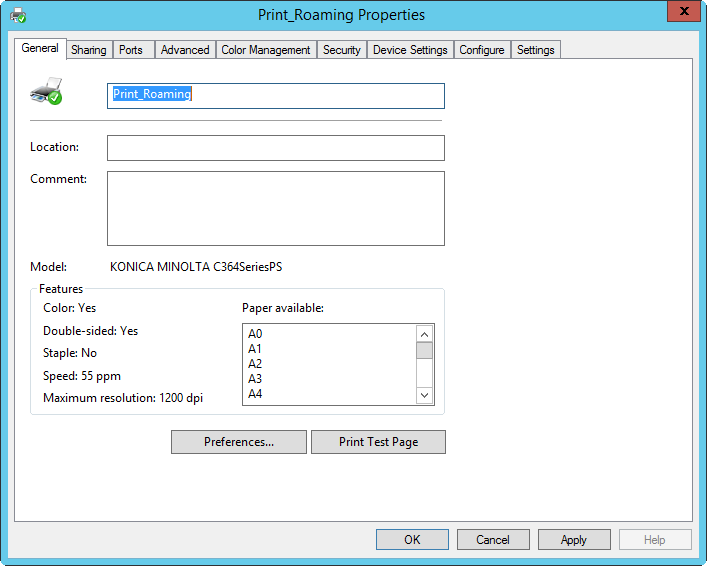Open the Settings tab
The image size is (707, 566).
(x=535, y=50)
